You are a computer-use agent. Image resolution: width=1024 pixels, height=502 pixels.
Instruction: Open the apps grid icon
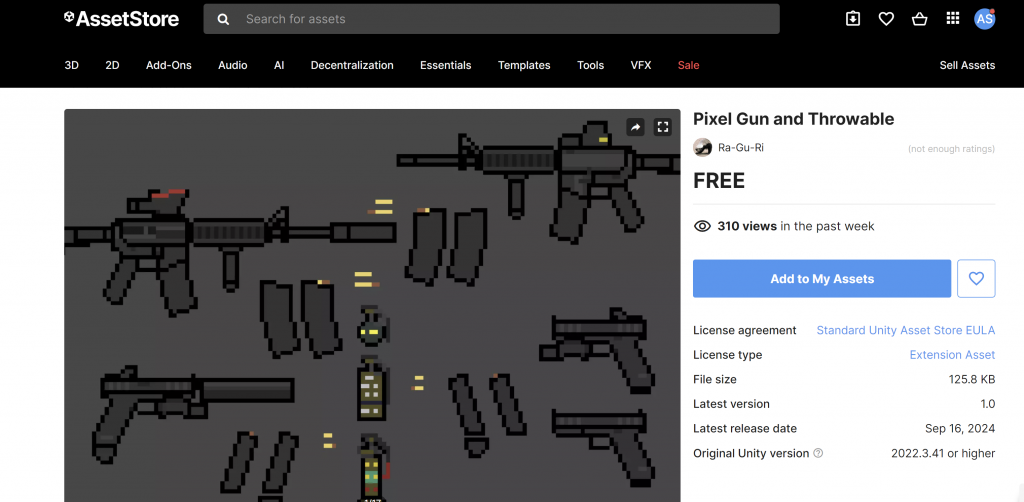coord(953,19)
